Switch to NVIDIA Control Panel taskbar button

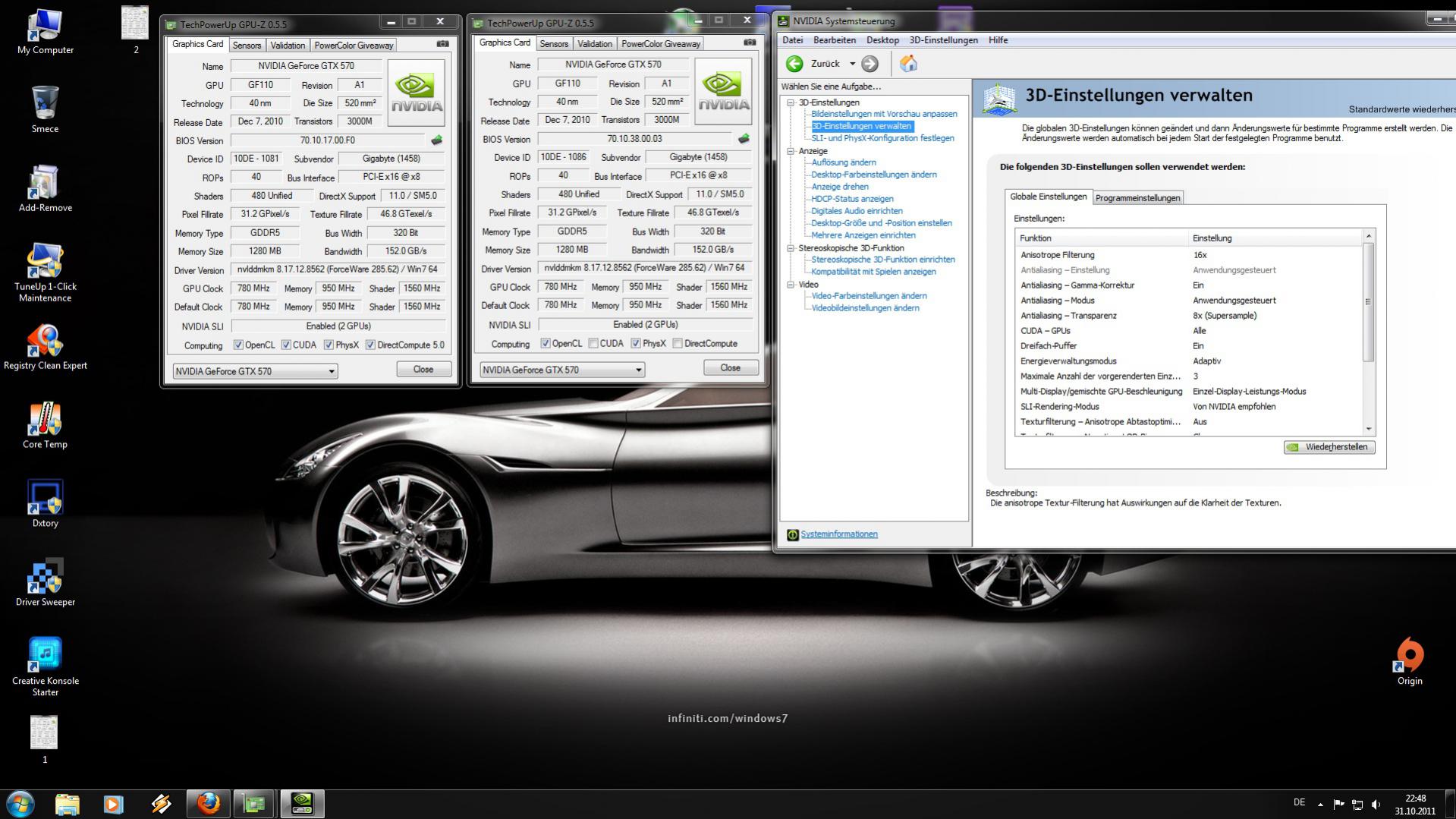click(x=302, y=803)
